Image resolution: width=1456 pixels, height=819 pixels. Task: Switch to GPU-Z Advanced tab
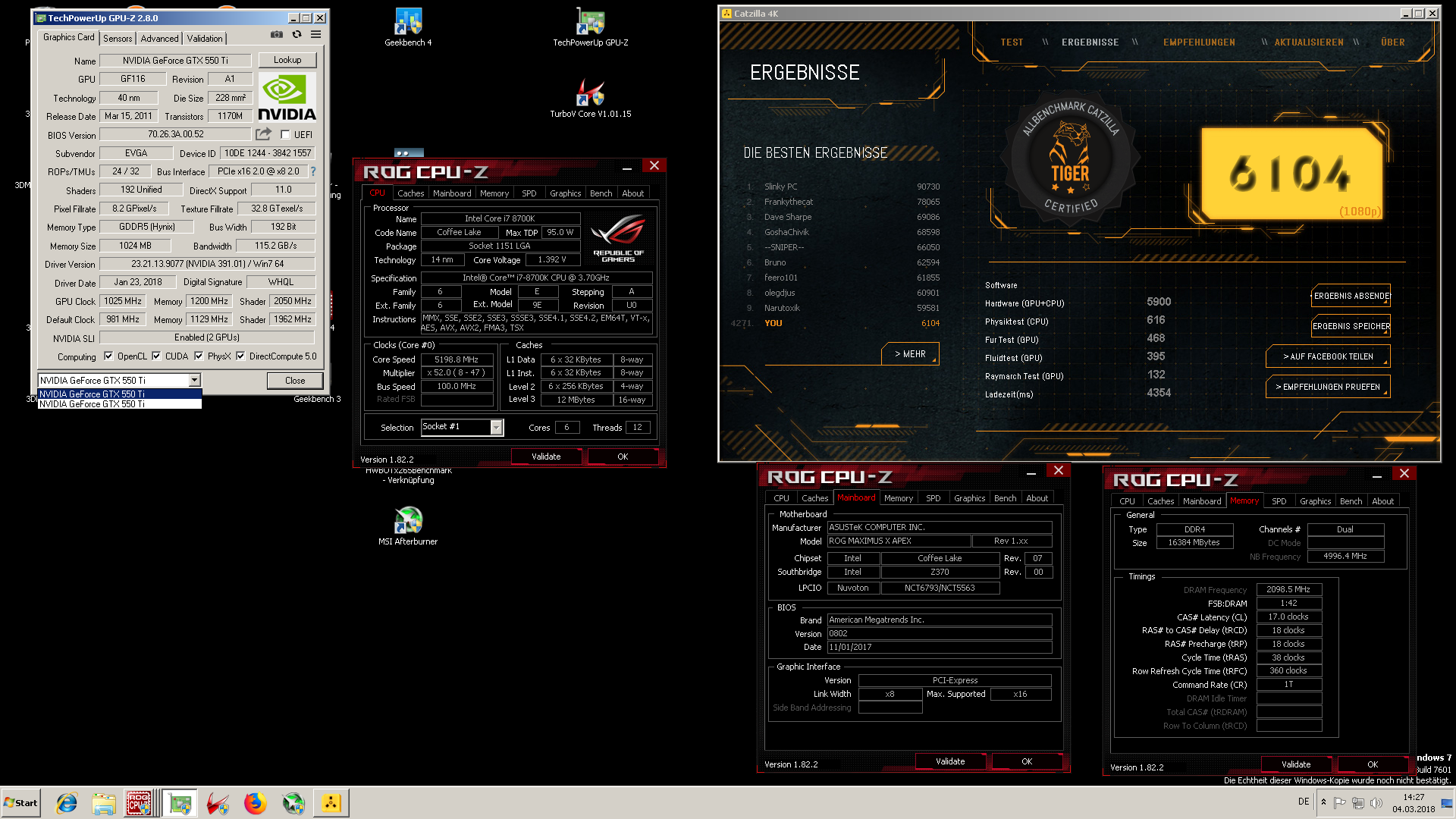coord(159,38)
